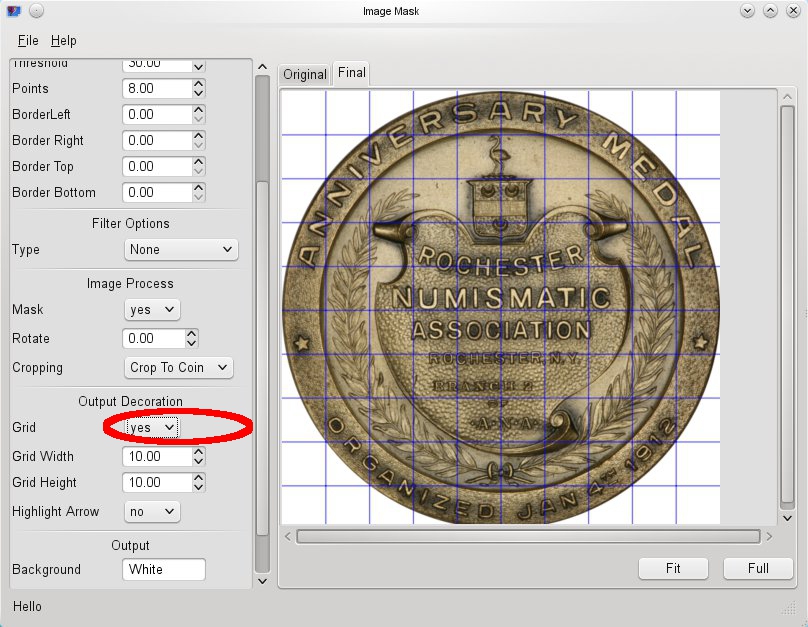Click the image view scroll-down arrow
The height and width of the screenshot is (627, 808).
(787, 518)
